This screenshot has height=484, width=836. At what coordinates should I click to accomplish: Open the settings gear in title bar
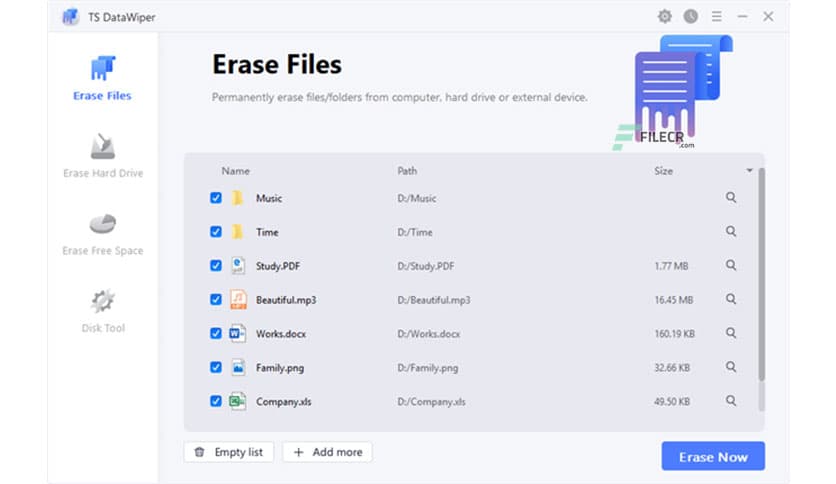pyautogui.click(x=664, y=16)
